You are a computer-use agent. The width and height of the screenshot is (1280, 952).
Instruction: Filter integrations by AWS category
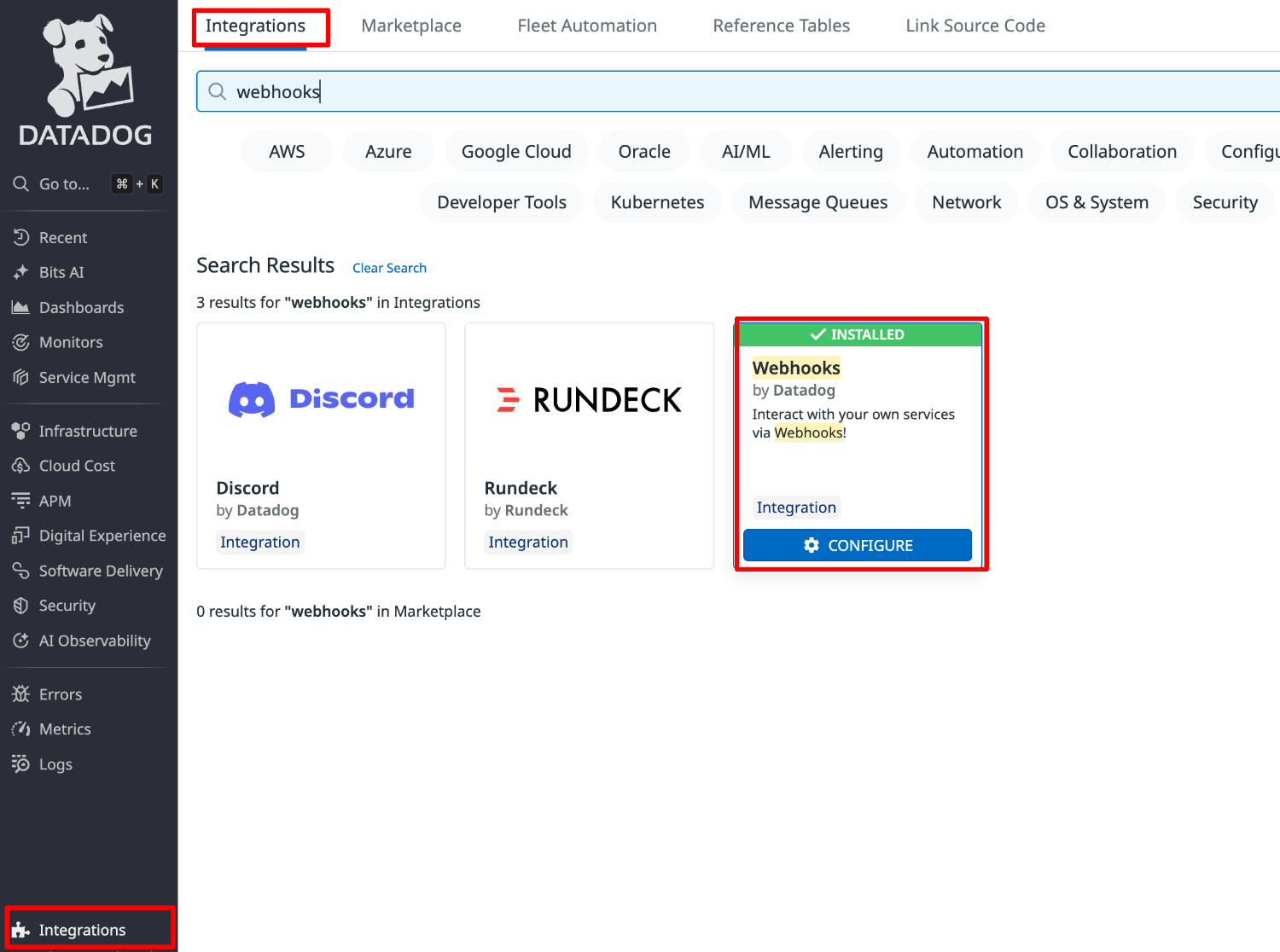tap(287, 152)
